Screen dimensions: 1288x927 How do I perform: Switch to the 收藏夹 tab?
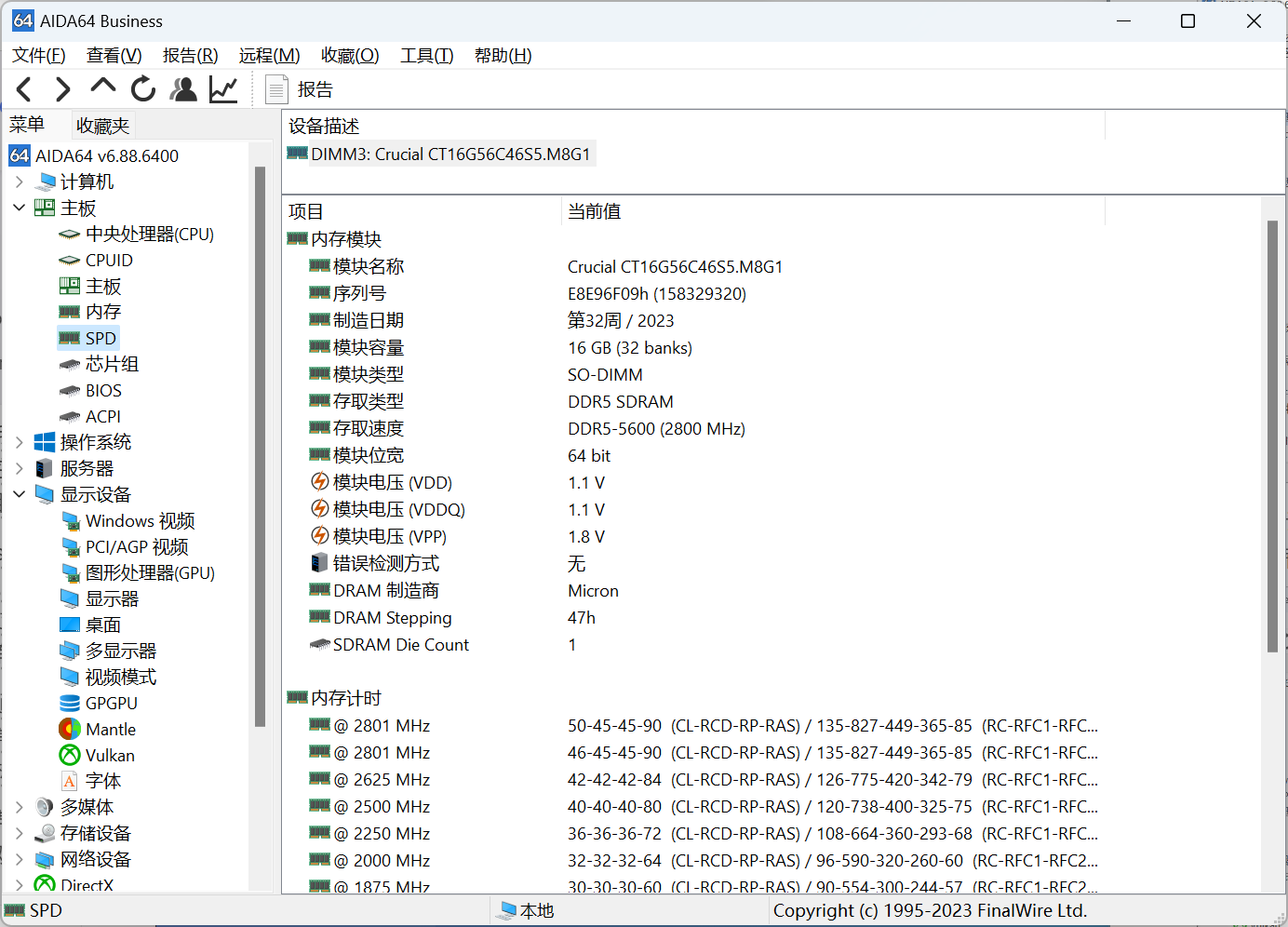tap(103, 126)
